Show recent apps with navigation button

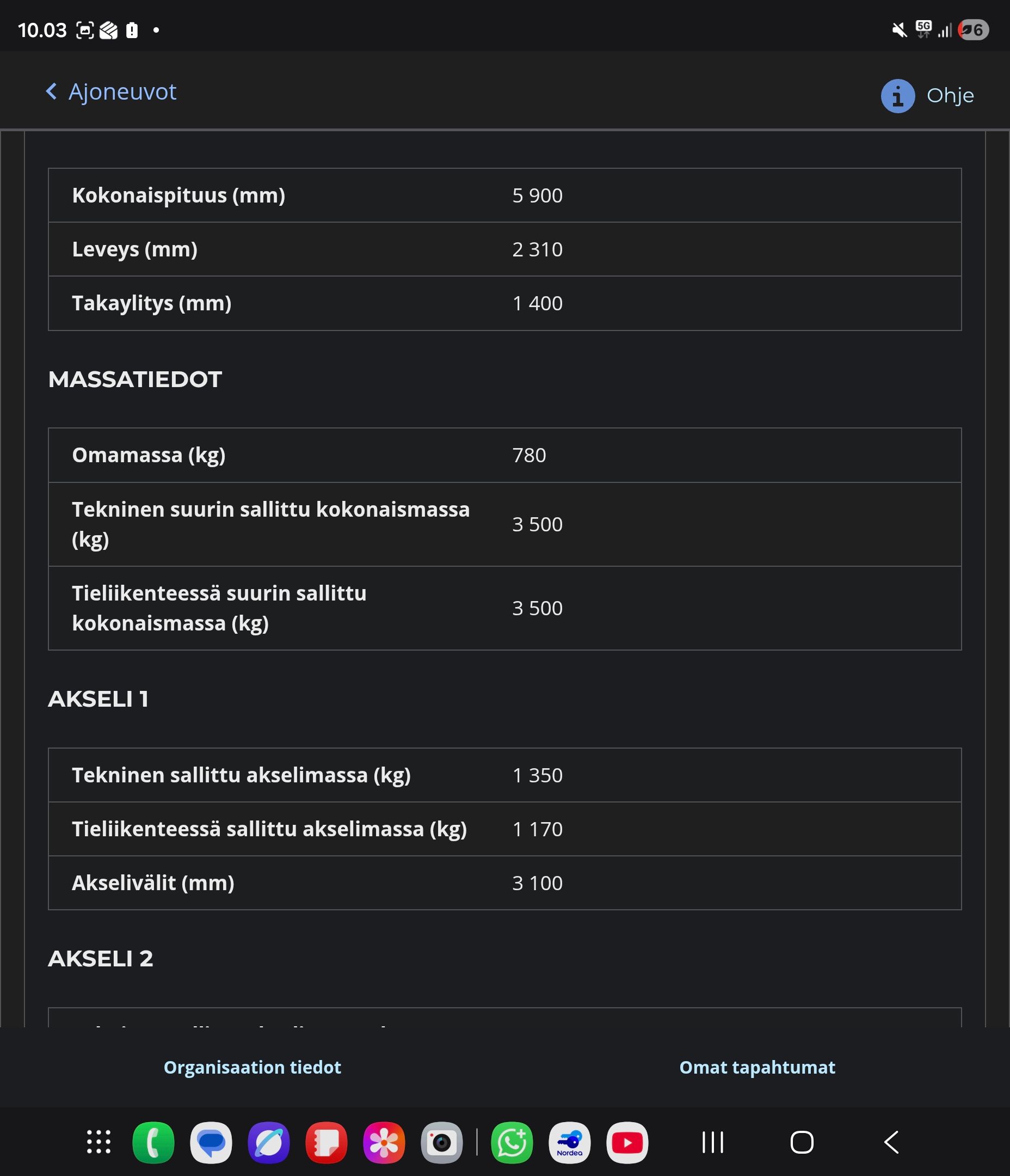713,1142
